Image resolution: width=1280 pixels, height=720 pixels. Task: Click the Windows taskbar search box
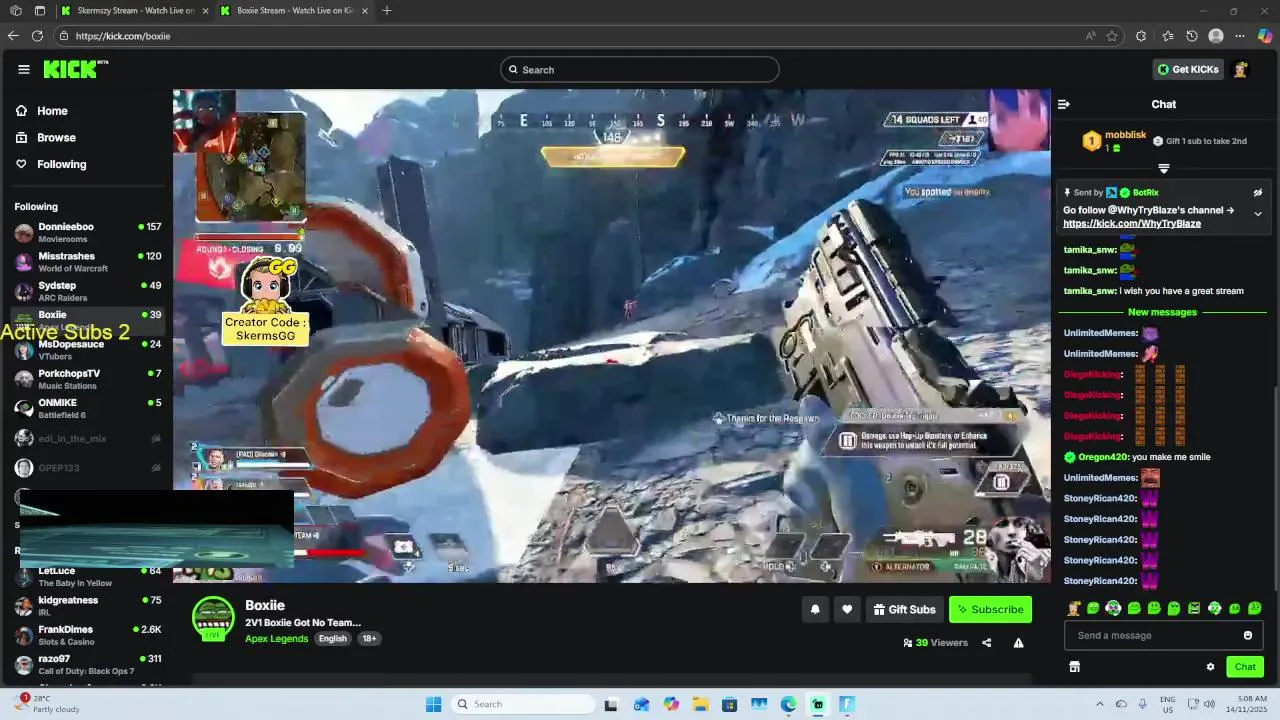[x=523, y=704]
